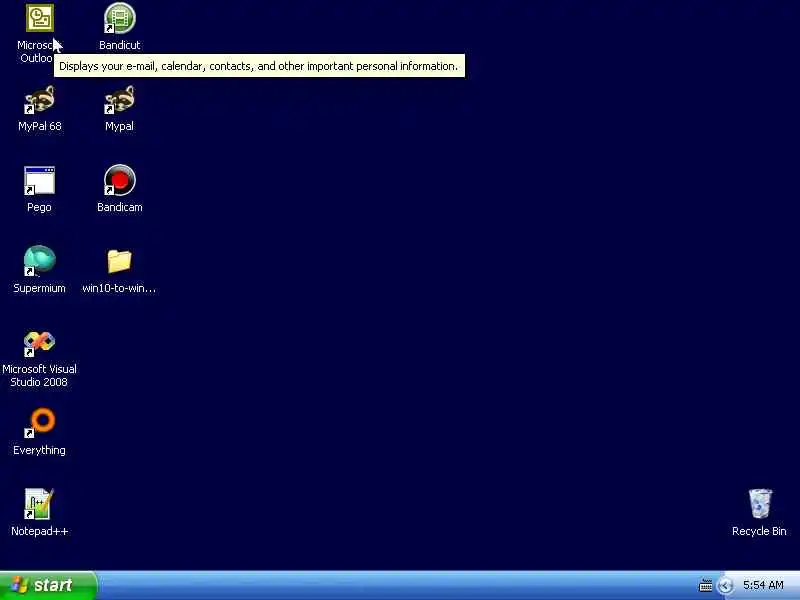This screenshot has height=600, width=800.
Task: Click the "Supermium" icon label
Action: click(x=39, y=288)
